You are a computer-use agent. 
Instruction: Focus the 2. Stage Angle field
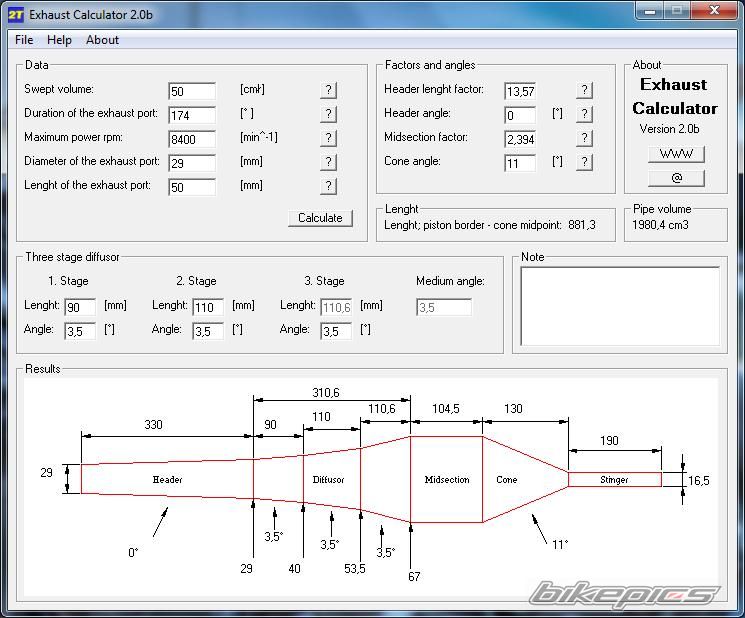point(208,331)
